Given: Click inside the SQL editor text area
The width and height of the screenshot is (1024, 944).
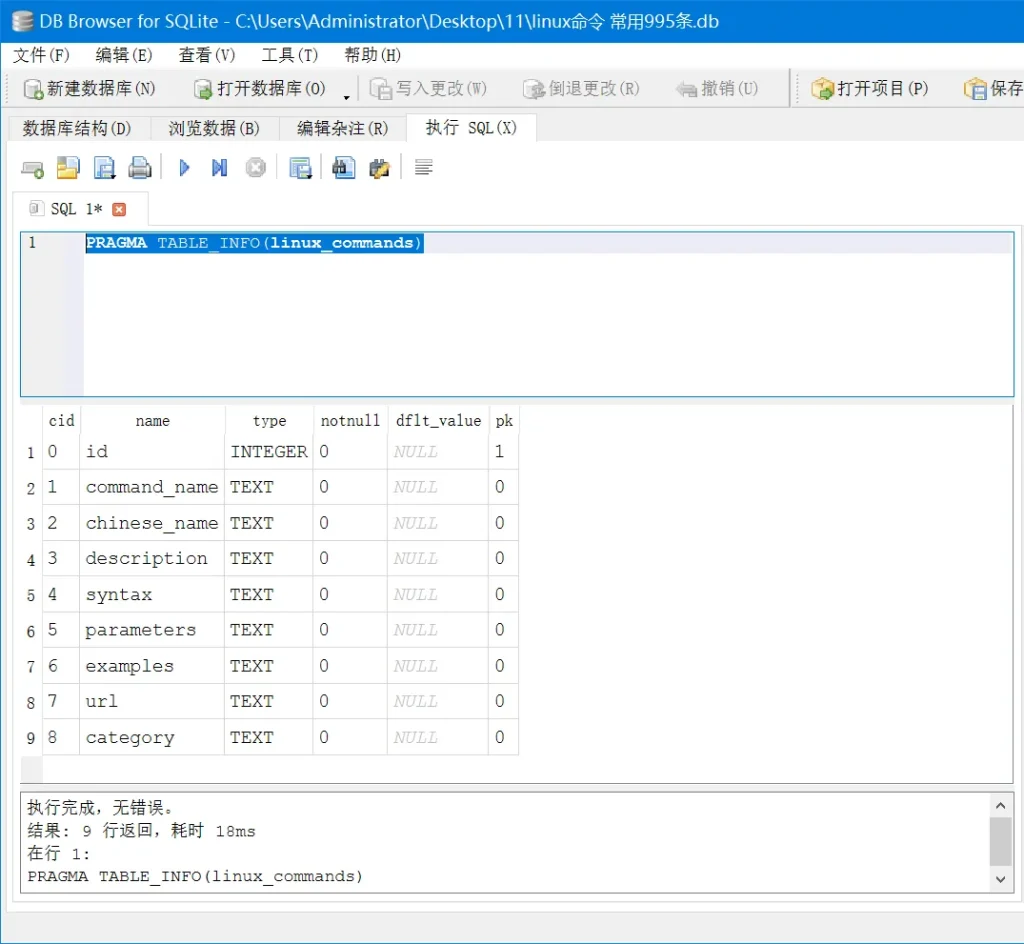Looking at the screenshot, I should 547,313.
